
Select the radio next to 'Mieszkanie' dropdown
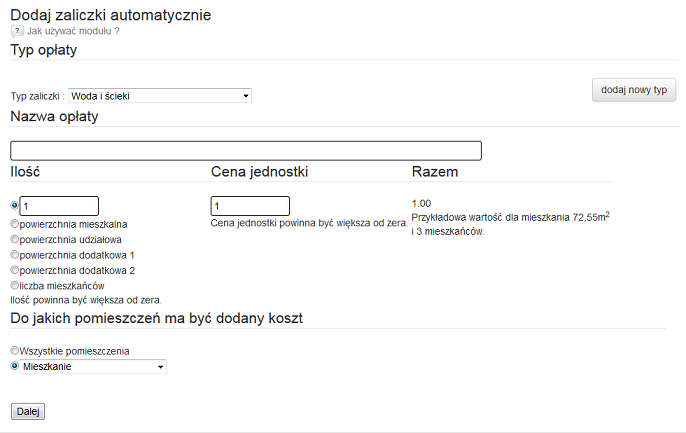[14, 366]
